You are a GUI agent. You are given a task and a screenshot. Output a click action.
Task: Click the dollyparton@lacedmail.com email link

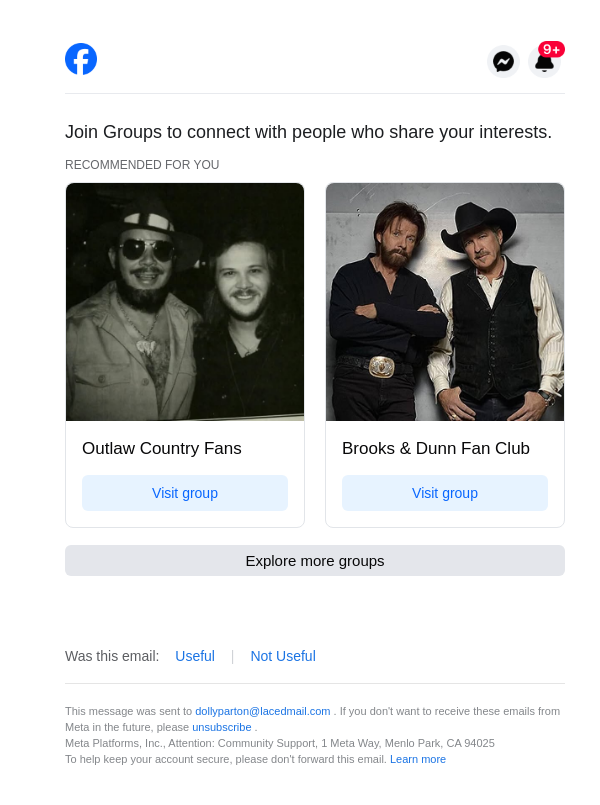click(262, 711)
